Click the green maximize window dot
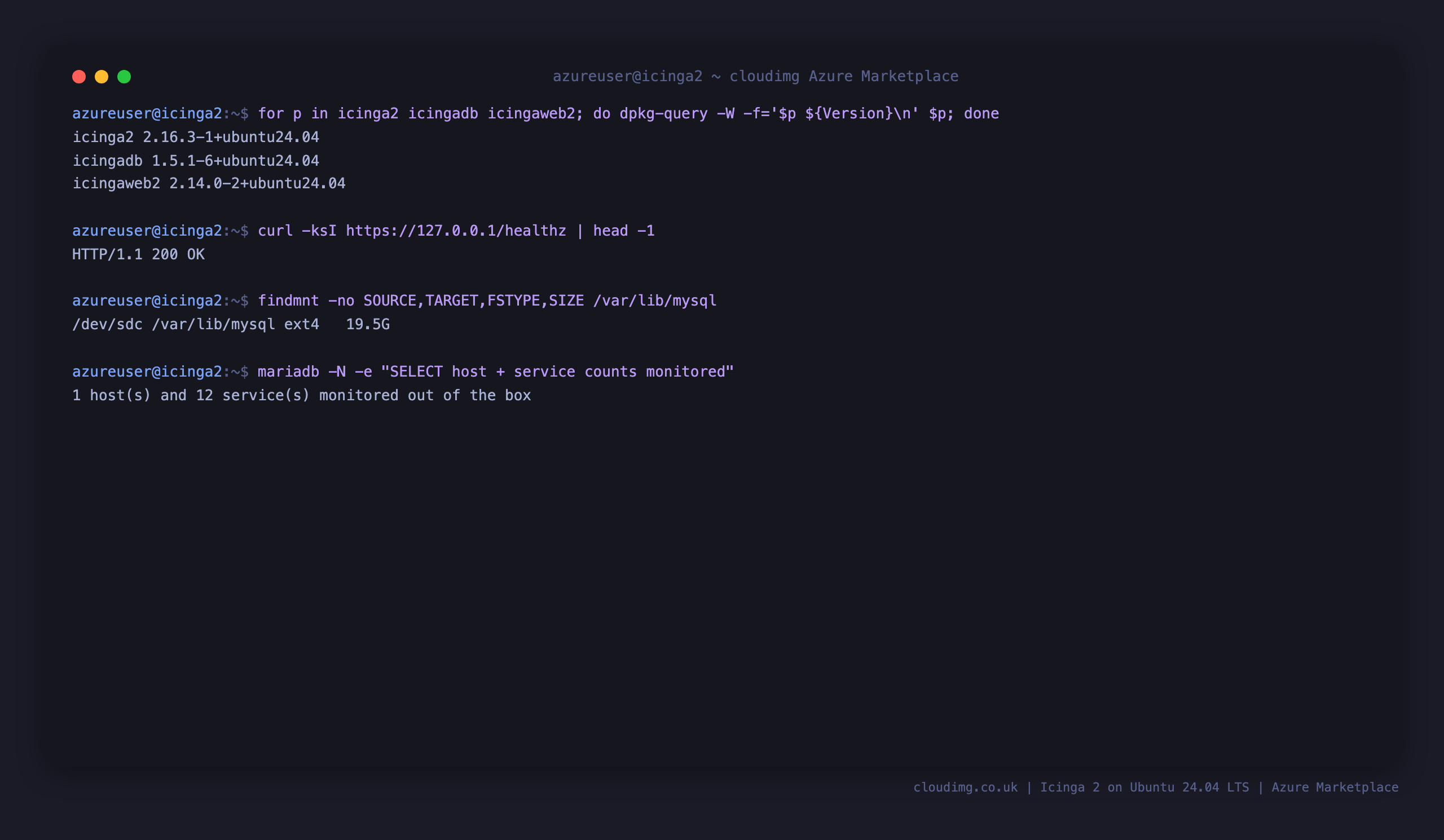The height and width of the screenshot is (840, 1444). click(x=124, y=77)
